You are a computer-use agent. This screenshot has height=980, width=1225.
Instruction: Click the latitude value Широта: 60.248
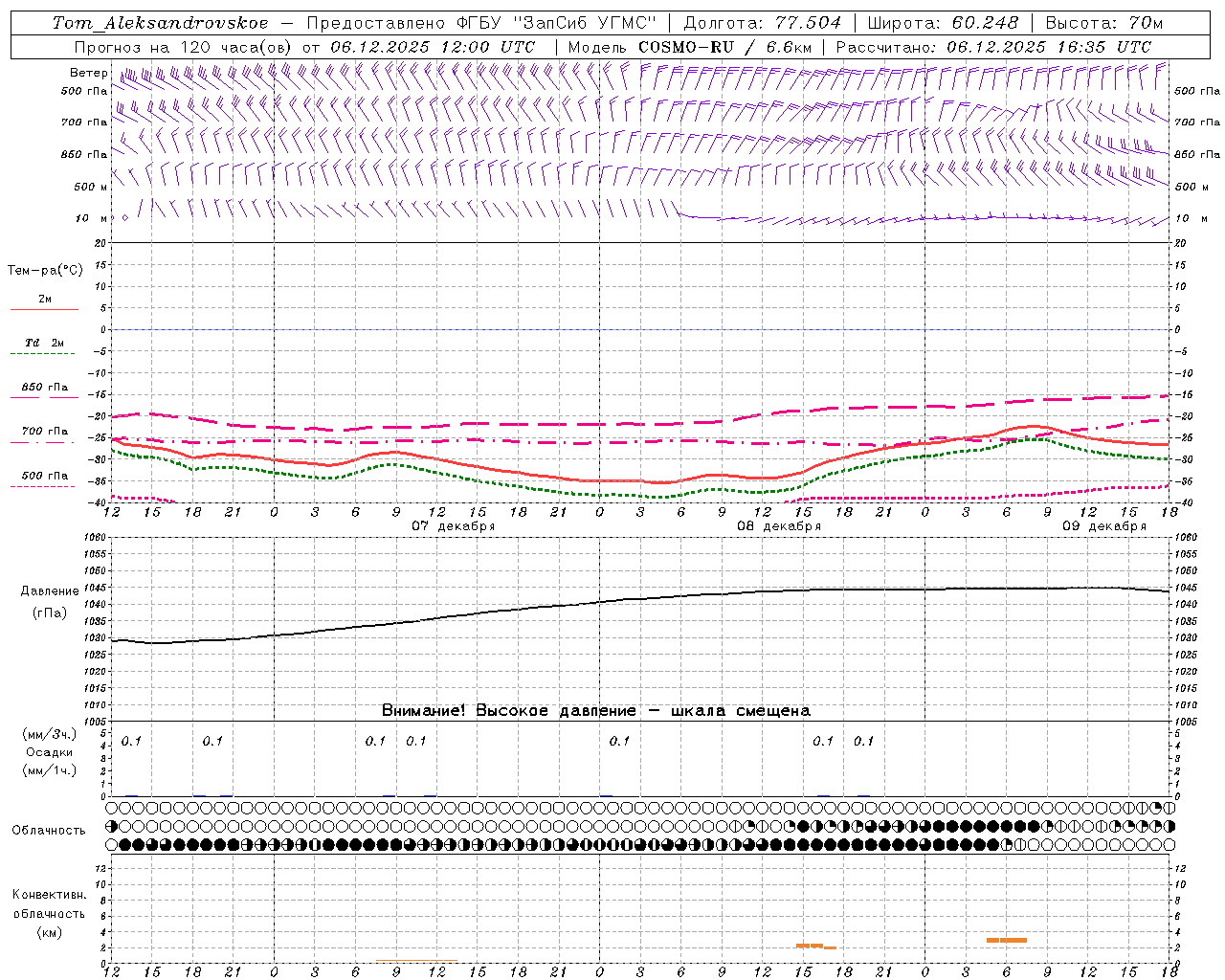[x=945, y=23]
